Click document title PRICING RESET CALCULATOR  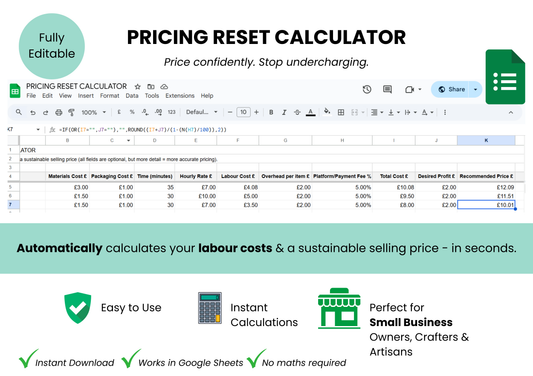[x=76, y=86]
